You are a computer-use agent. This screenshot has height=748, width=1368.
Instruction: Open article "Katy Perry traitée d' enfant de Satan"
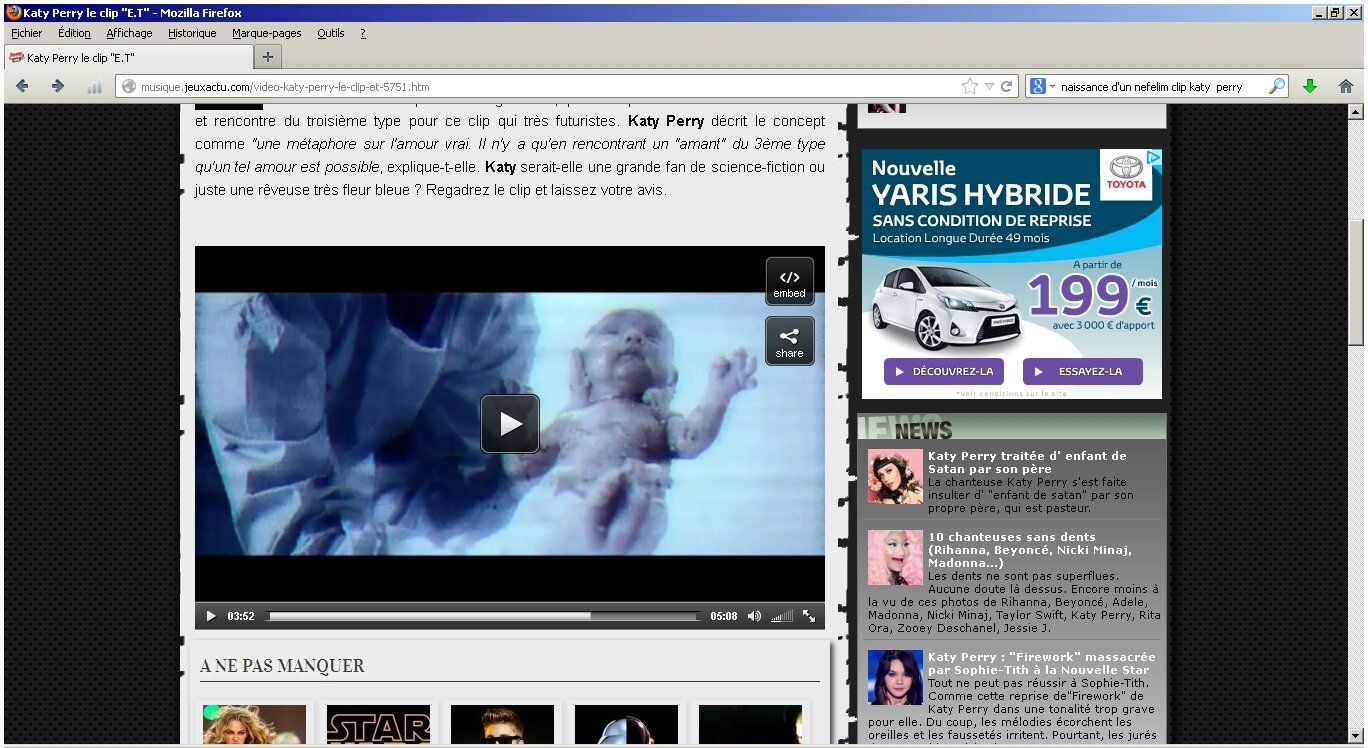pos(1027,462)
